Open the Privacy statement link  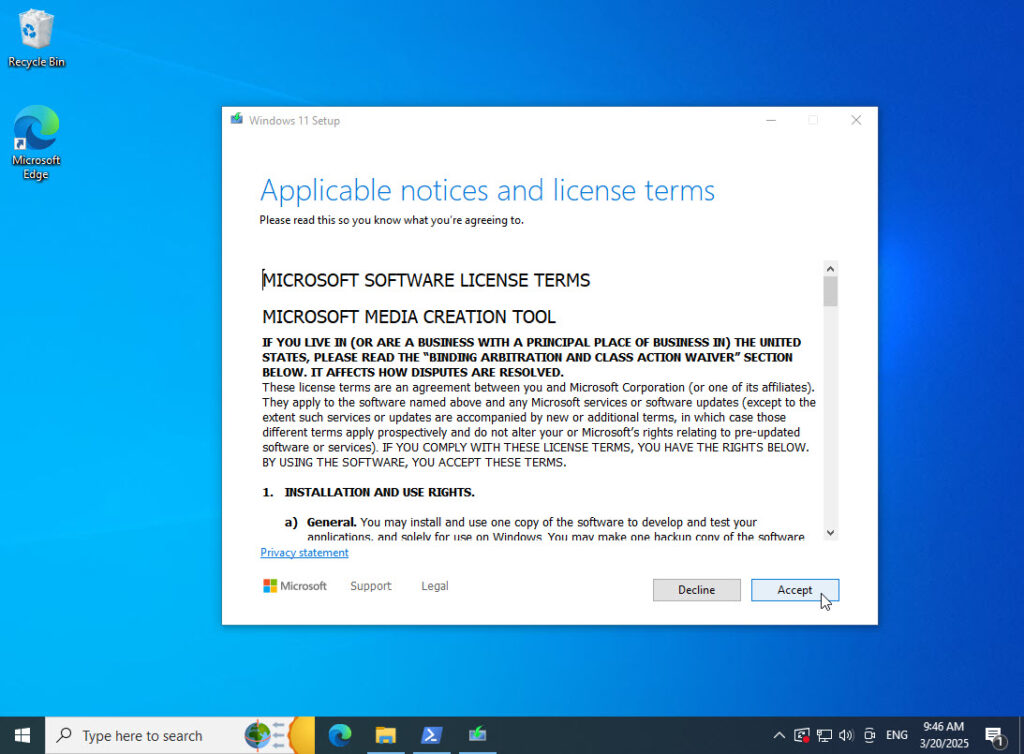[x=304, y=552]
